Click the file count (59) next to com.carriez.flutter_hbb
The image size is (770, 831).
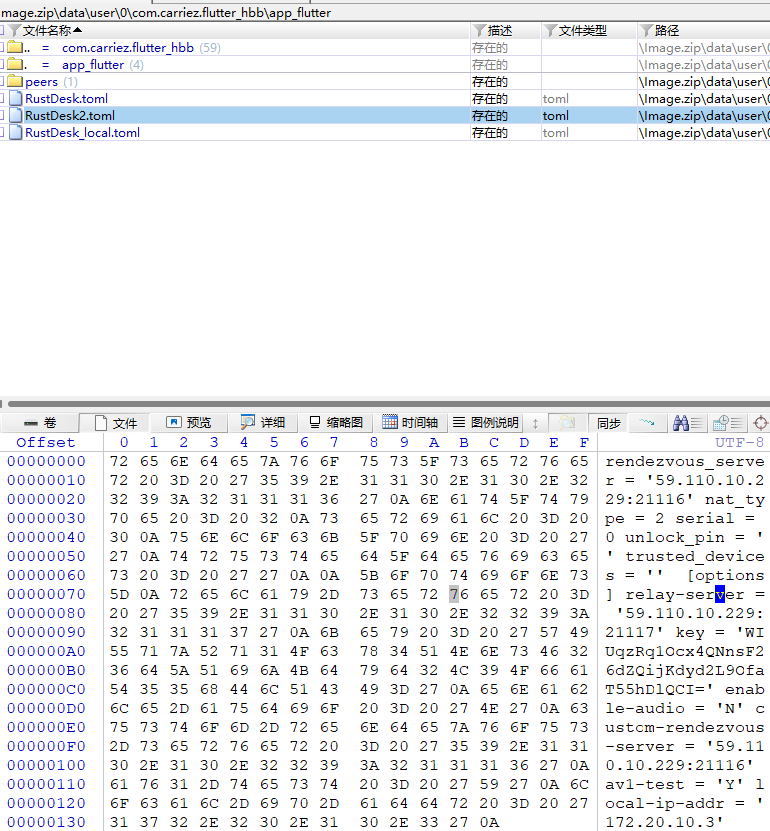[x=210, y=48]
